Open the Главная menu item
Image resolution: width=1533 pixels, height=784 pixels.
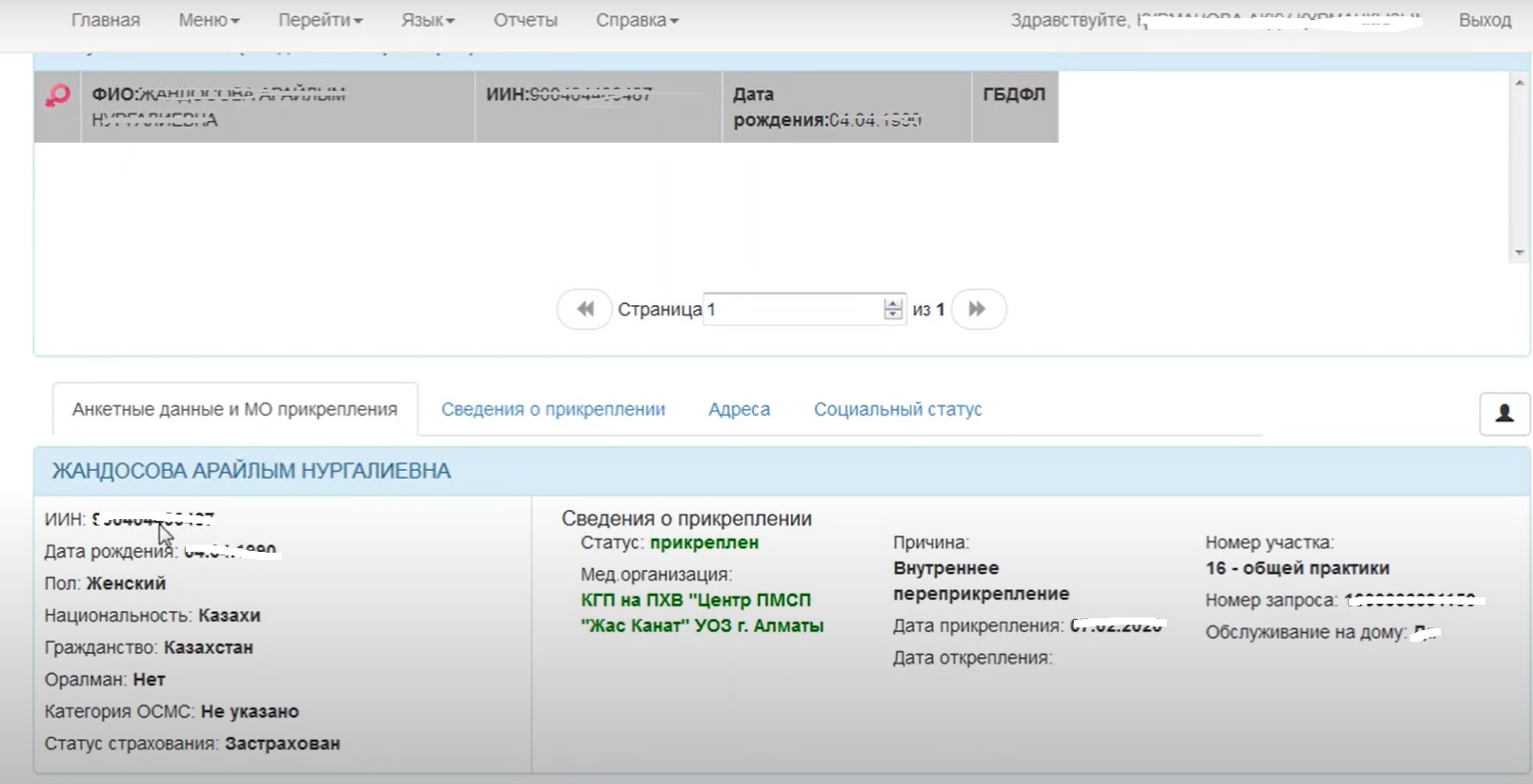(x=106, y=20)
